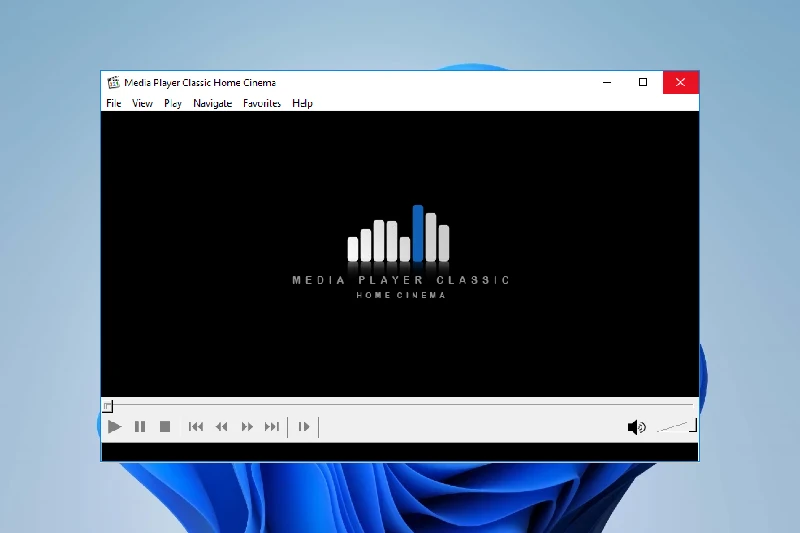The width and height of the screenshot is (800, 533).
Task: Stop playback with the Stop button
Action: pos(165,427)
